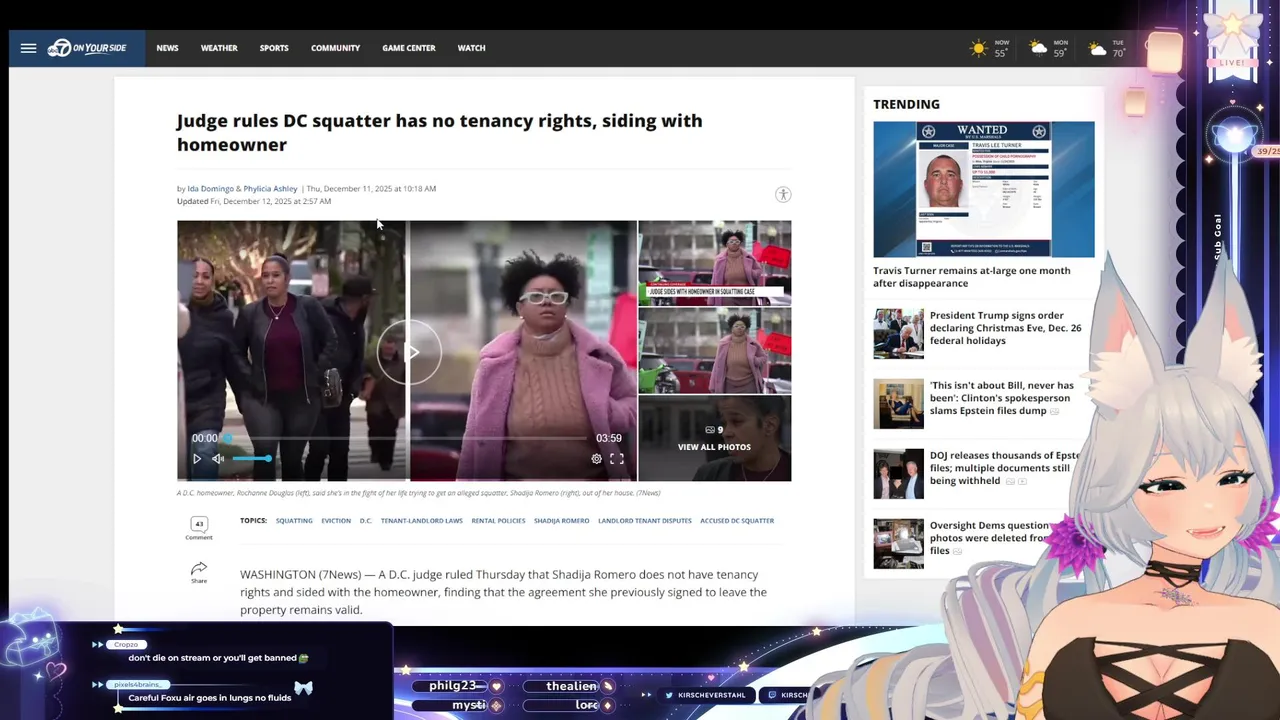The image size is (1280, 720).
Task: Open the Accused DC Squatter topic tag
Action: (x=737, y=521)
